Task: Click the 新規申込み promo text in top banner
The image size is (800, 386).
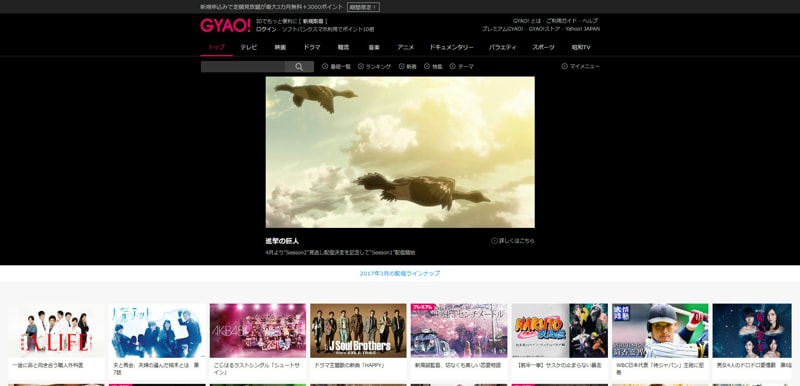Action: tap(272, 7)
